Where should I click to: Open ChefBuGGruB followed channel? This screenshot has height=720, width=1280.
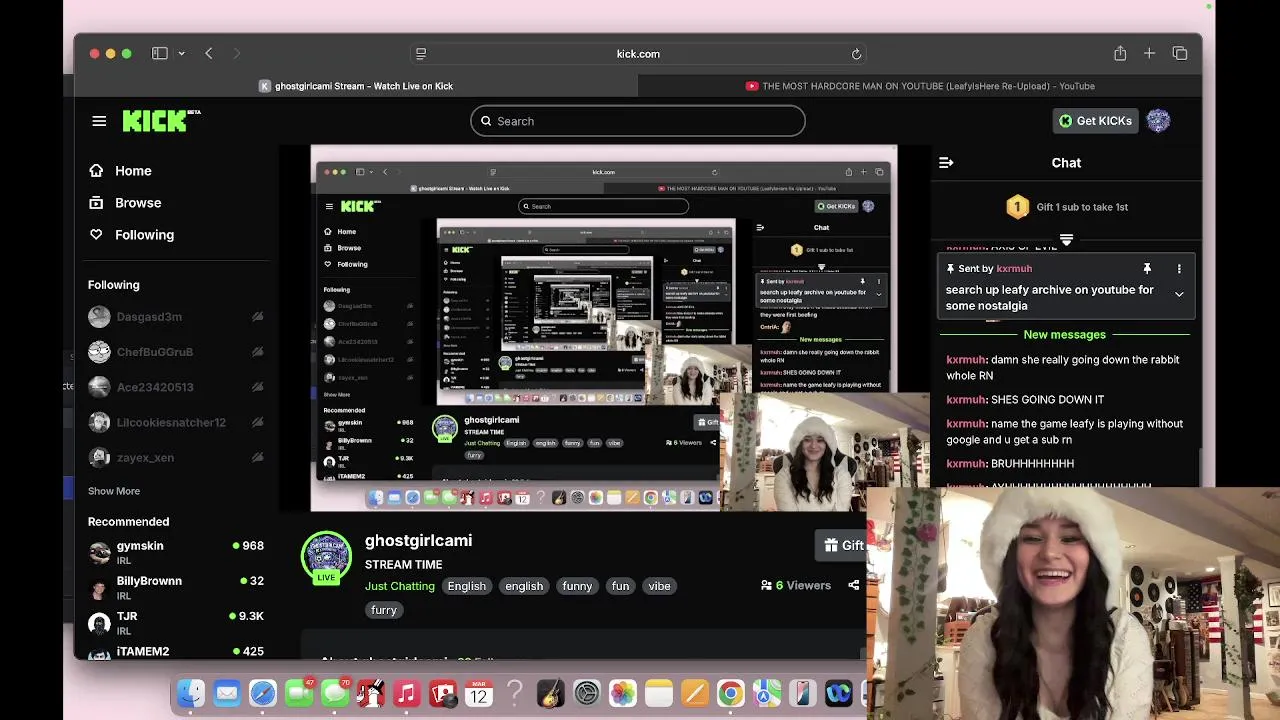tap(175, 352)
